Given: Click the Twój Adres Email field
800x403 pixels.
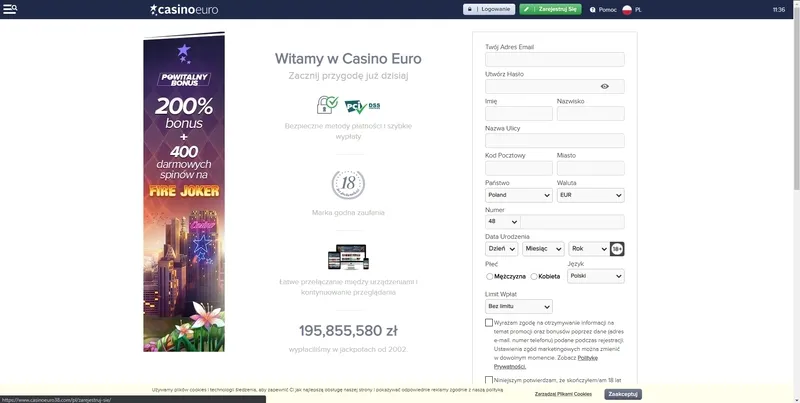Looking at the screenshot, I should 555,59.
